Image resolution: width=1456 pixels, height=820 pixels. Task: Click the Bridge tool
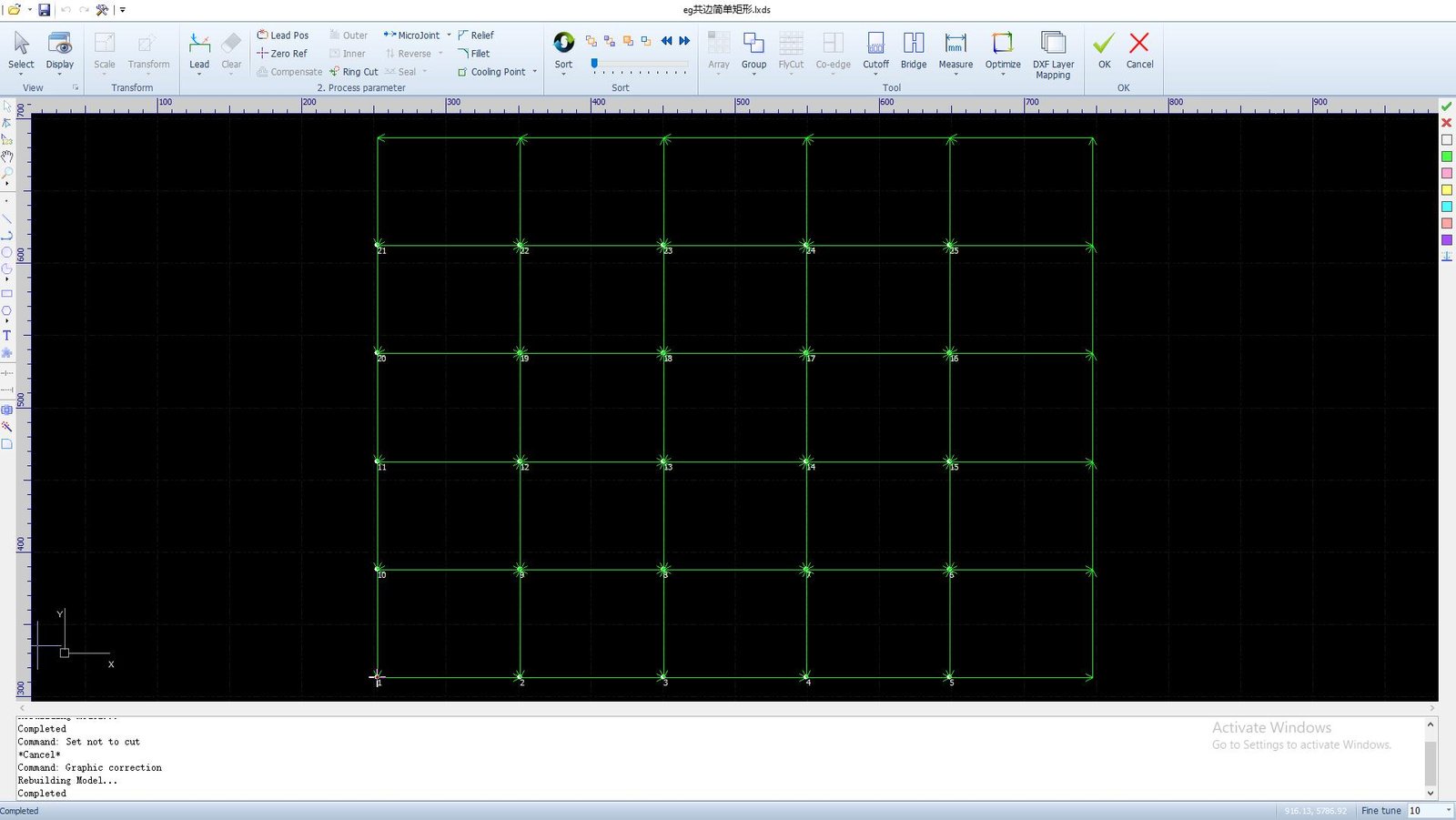point(914,51)
